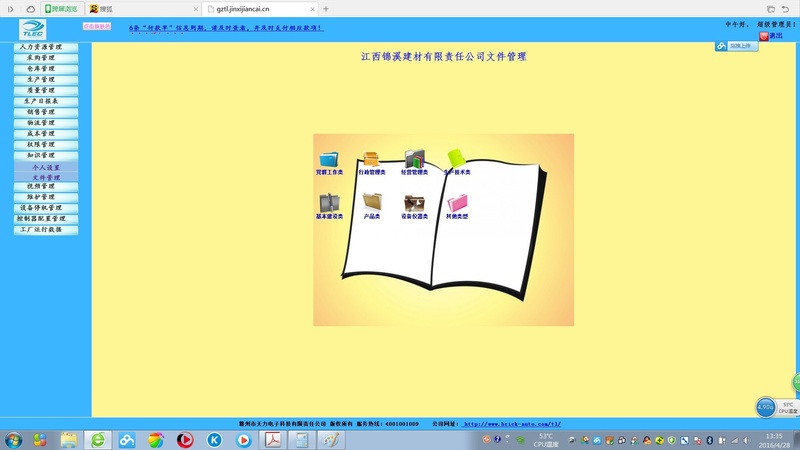The width and height of the screenshot is (800, 450).
Task: Click the 退出 logout button
Action: point(770,35)
